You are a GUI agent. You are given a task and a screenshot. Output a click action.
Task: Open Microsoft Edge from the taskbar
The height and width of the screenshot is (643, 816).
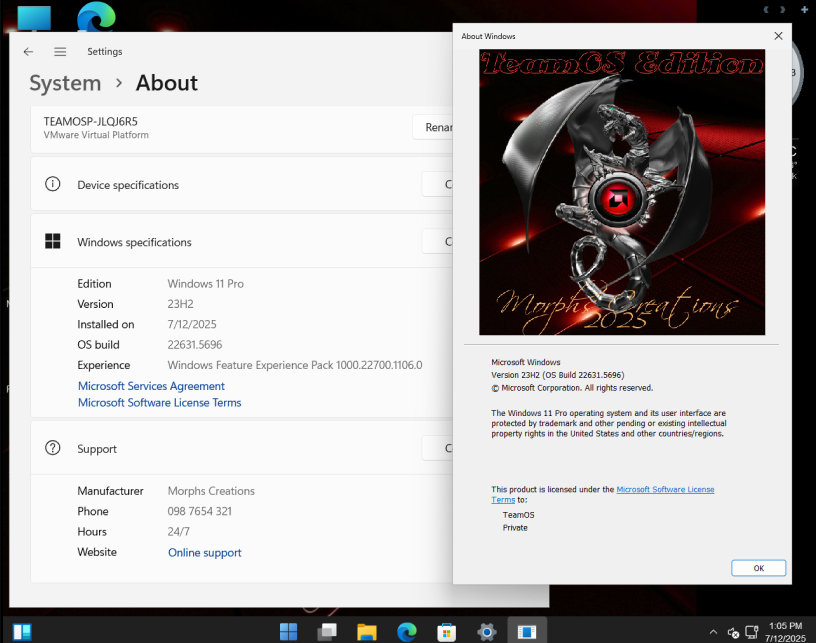[406, 632]
